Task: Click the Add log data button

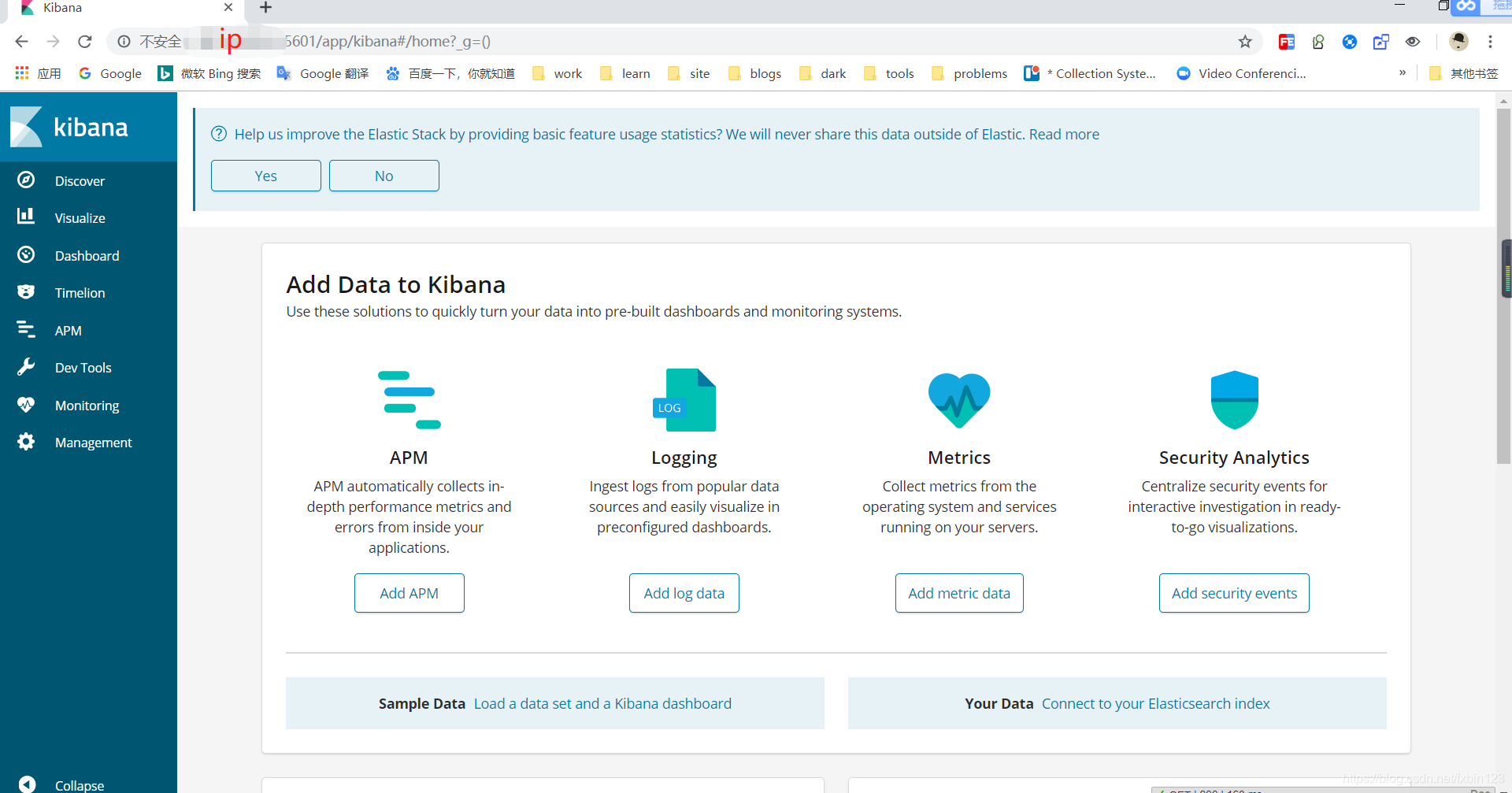Action: coord(684,593)
